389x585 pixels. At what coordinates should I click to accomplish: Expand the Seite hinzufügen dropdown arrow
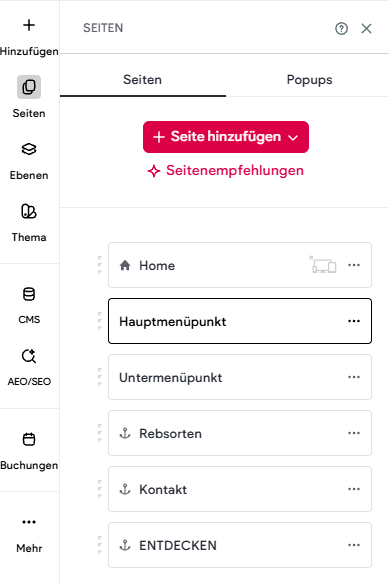click(x=293, y=137)
